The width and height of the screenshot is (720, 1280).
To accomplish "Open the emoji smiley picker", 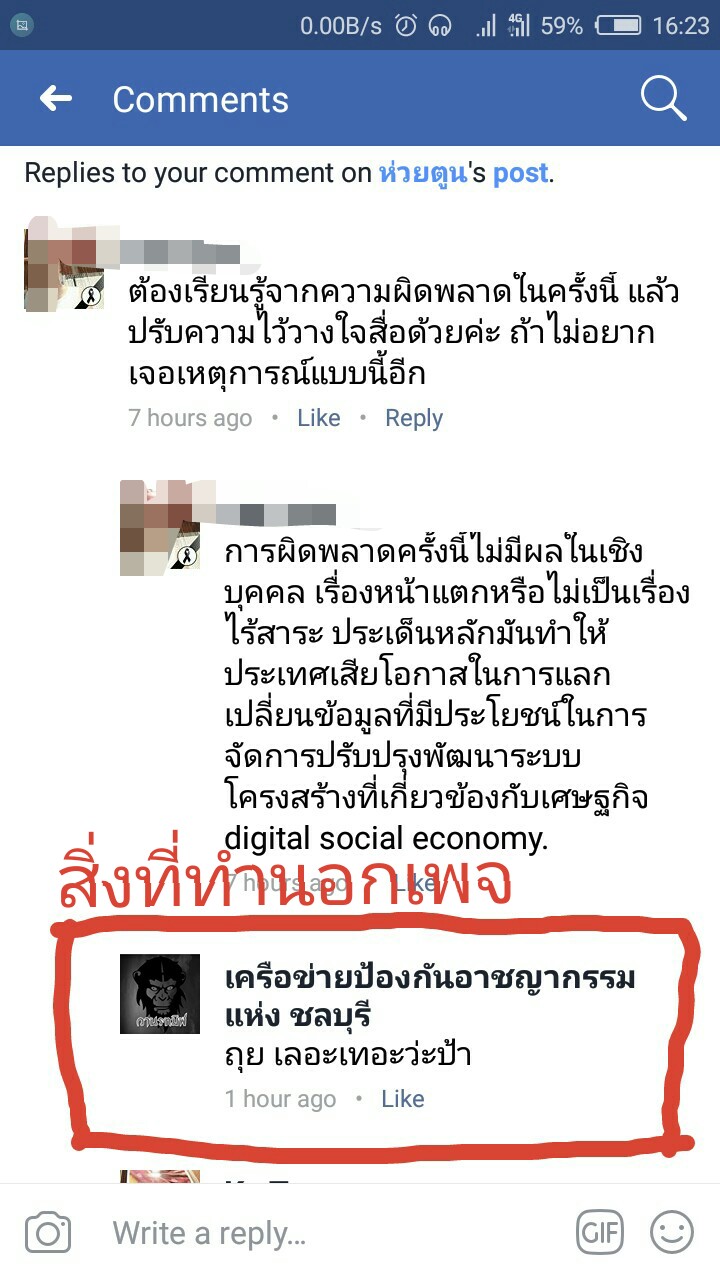I will [672, 1232].
